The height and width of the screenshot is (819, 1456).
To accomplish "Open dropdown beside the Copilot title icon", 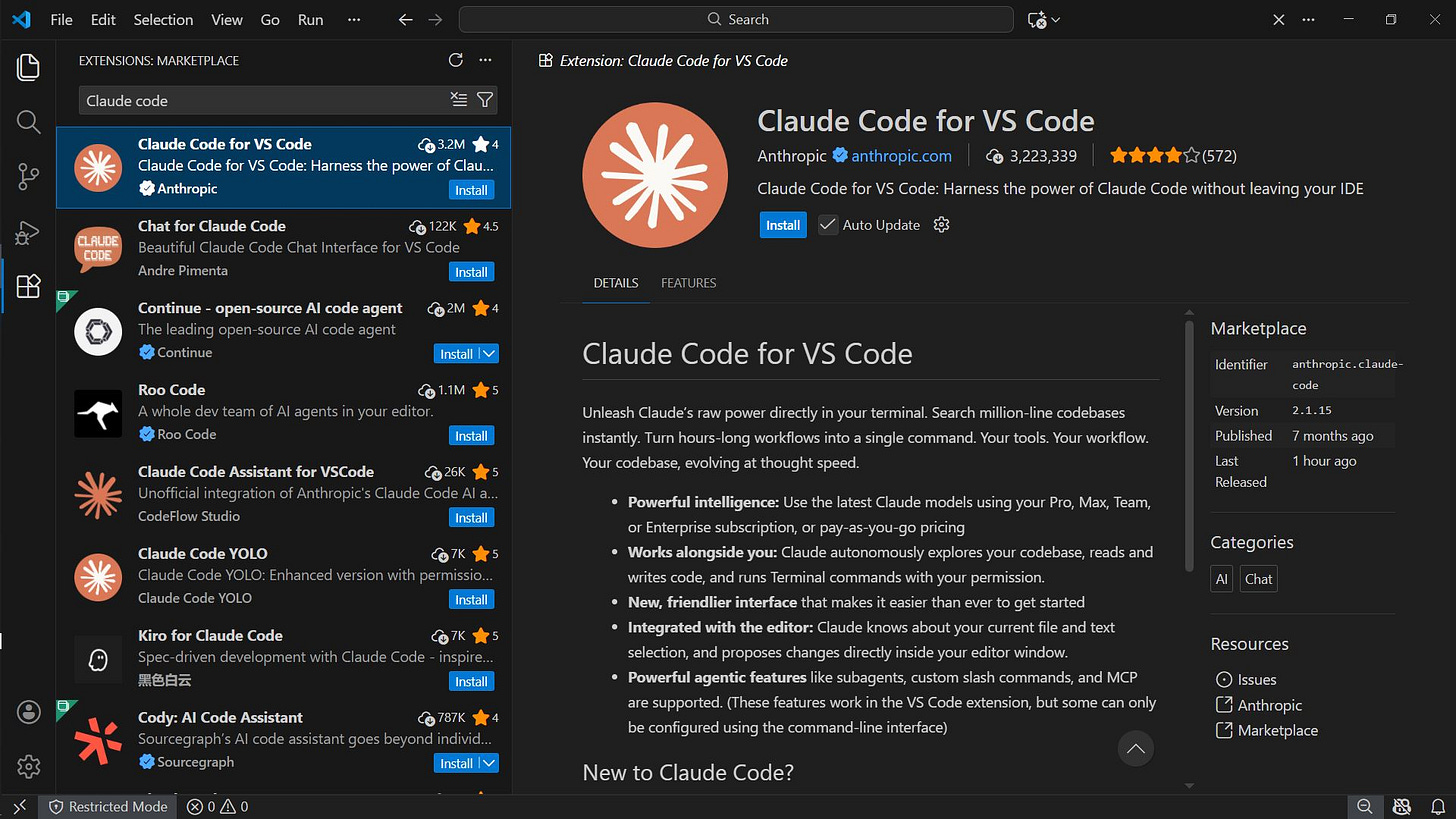I will tap(1056, 19).
